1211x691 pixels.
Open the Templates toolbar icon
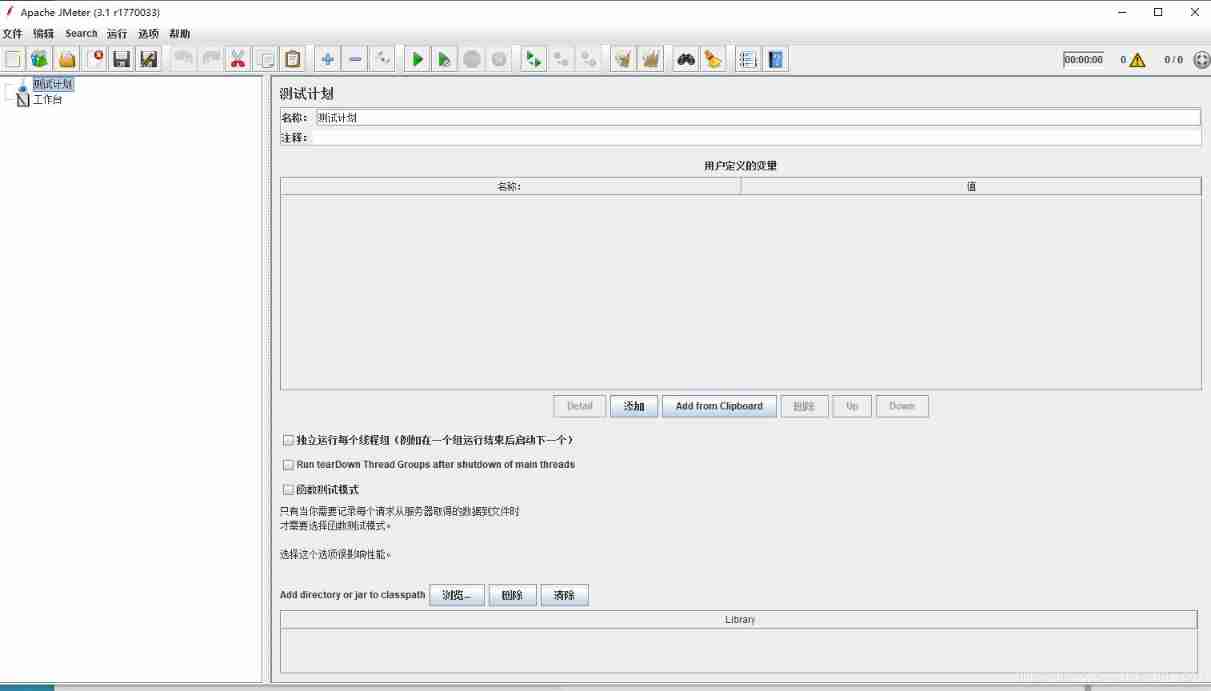coord(39,59)
